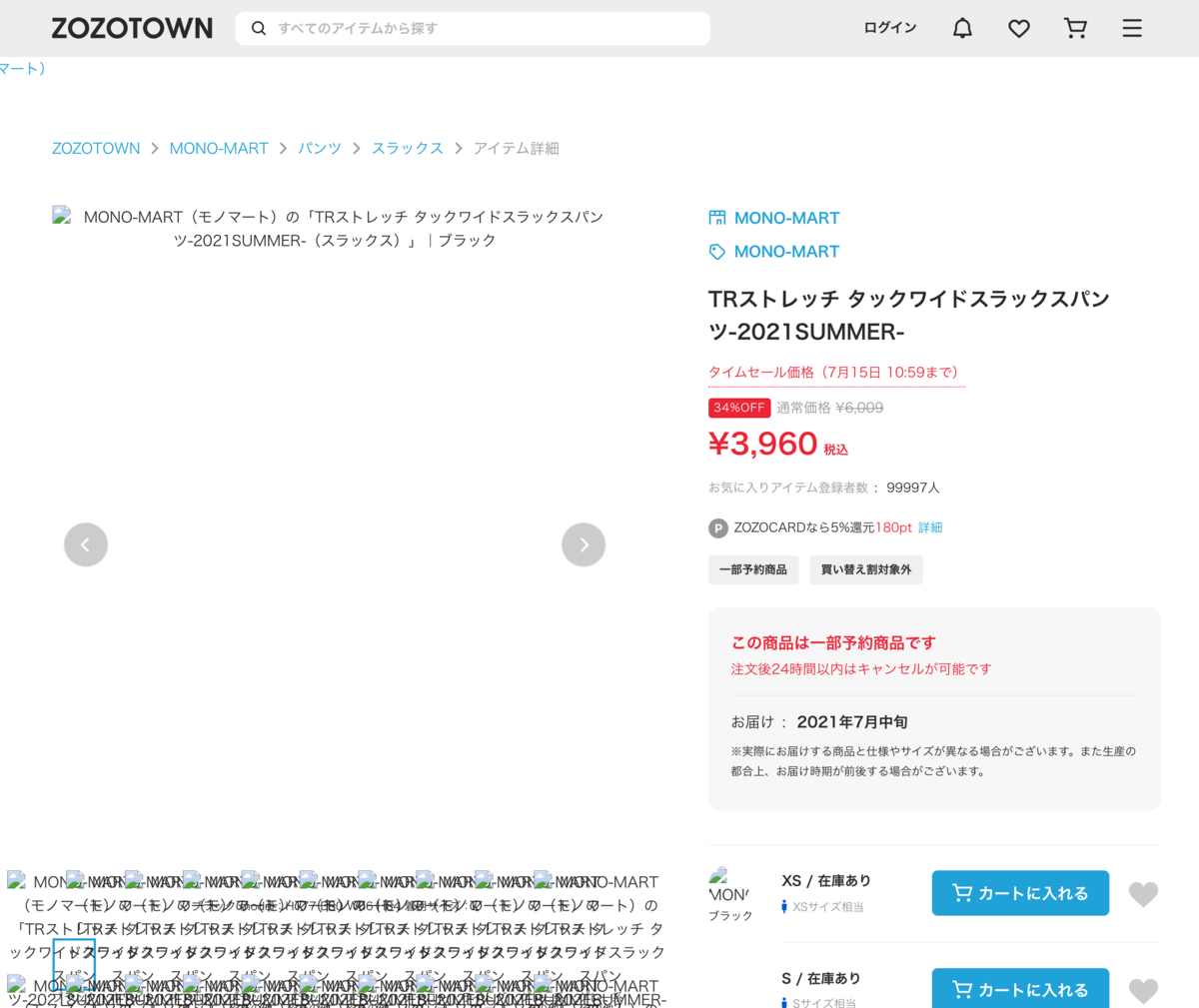Go to MONO-MART breadcrumb link
Image resolution: width=1199 pixels, height=1008 pixels.
coord(219,148)
